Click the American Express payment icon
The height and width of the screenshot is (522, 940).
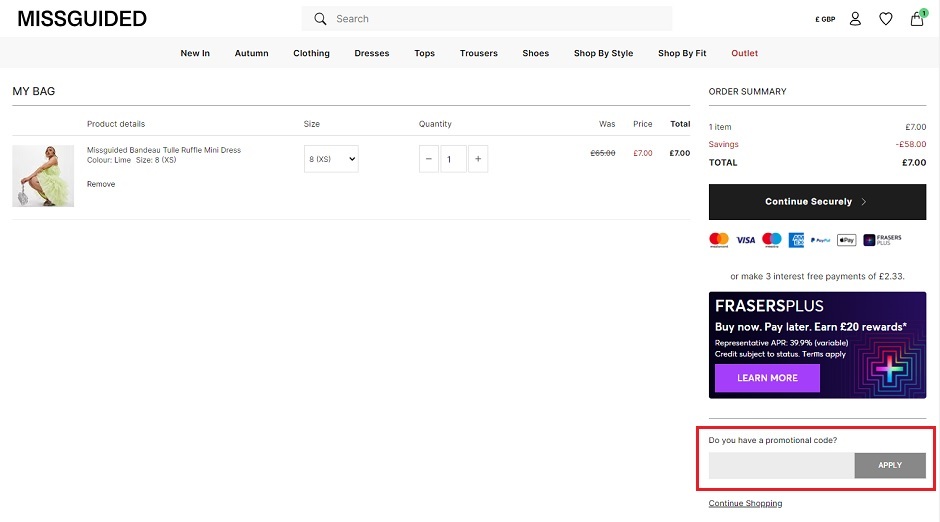click(796, 240)
